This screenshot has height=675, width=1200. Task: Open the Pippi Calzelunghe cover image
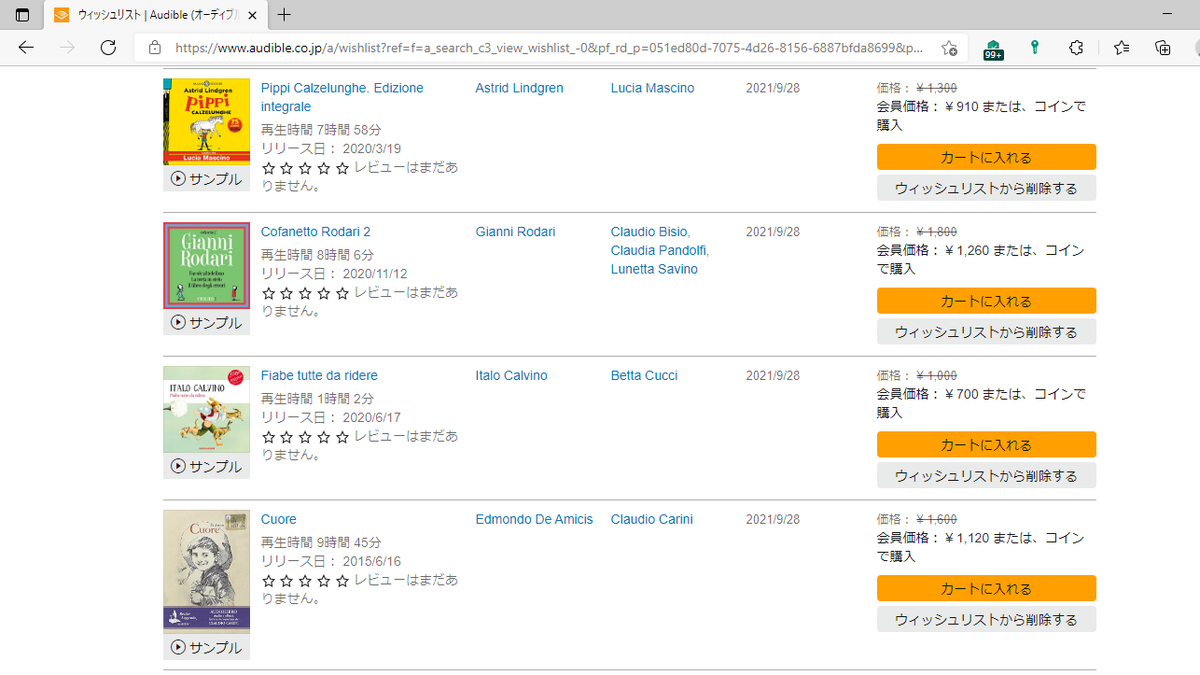(207, 122)
